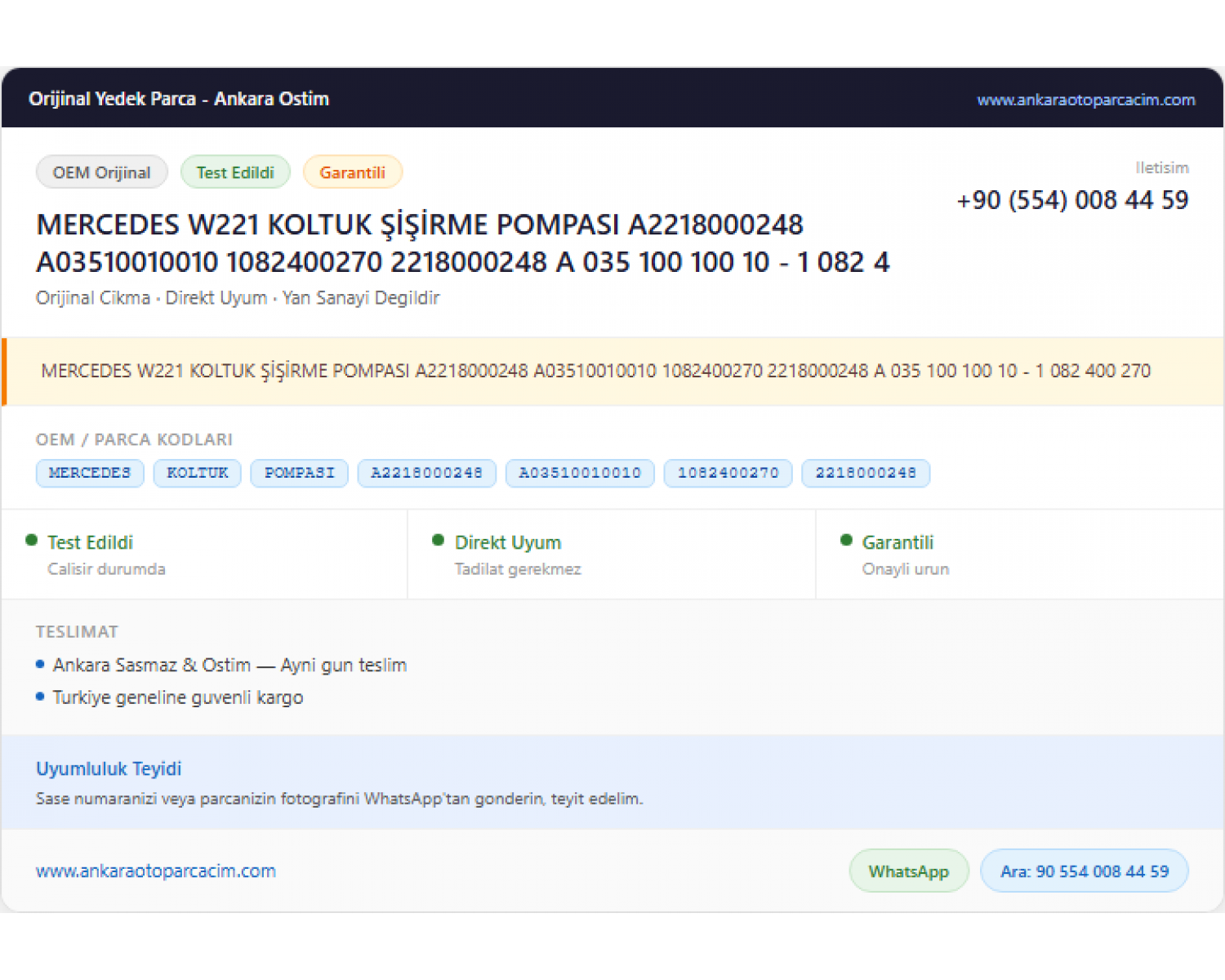The width and height of the screenshot is (1225, 980).
Task: Click the orange Garantili badge
Action: coord(352,172)
